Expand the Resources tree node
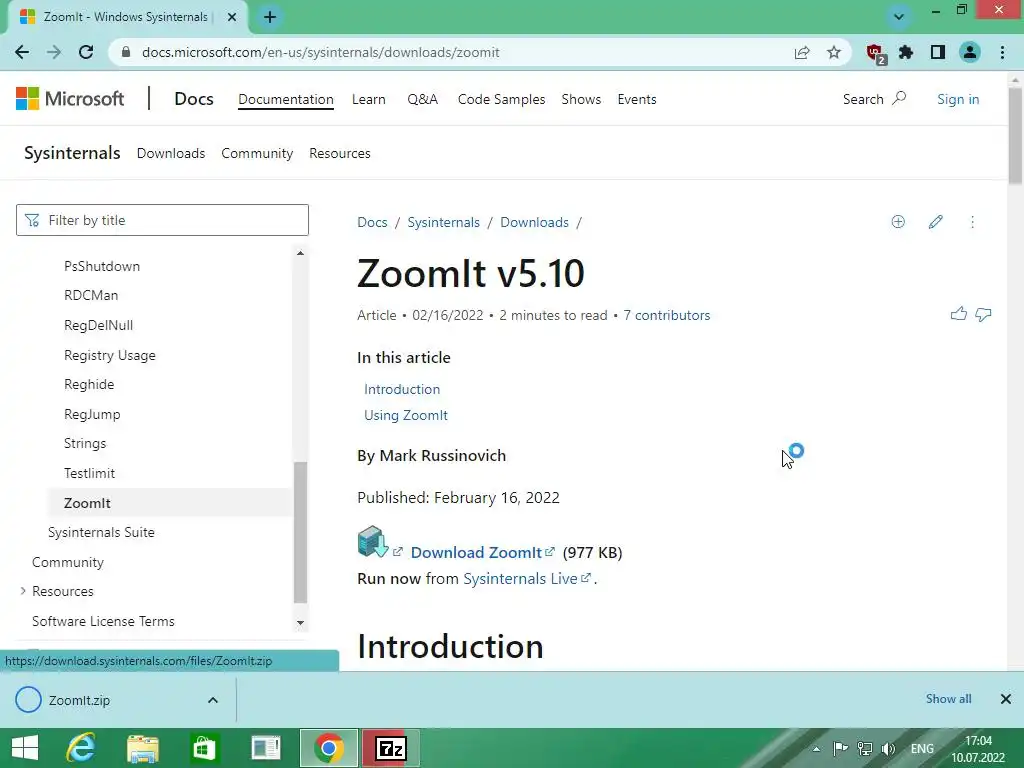The height and width of the screenshot is (768, 1024). (x=23, y=591)
